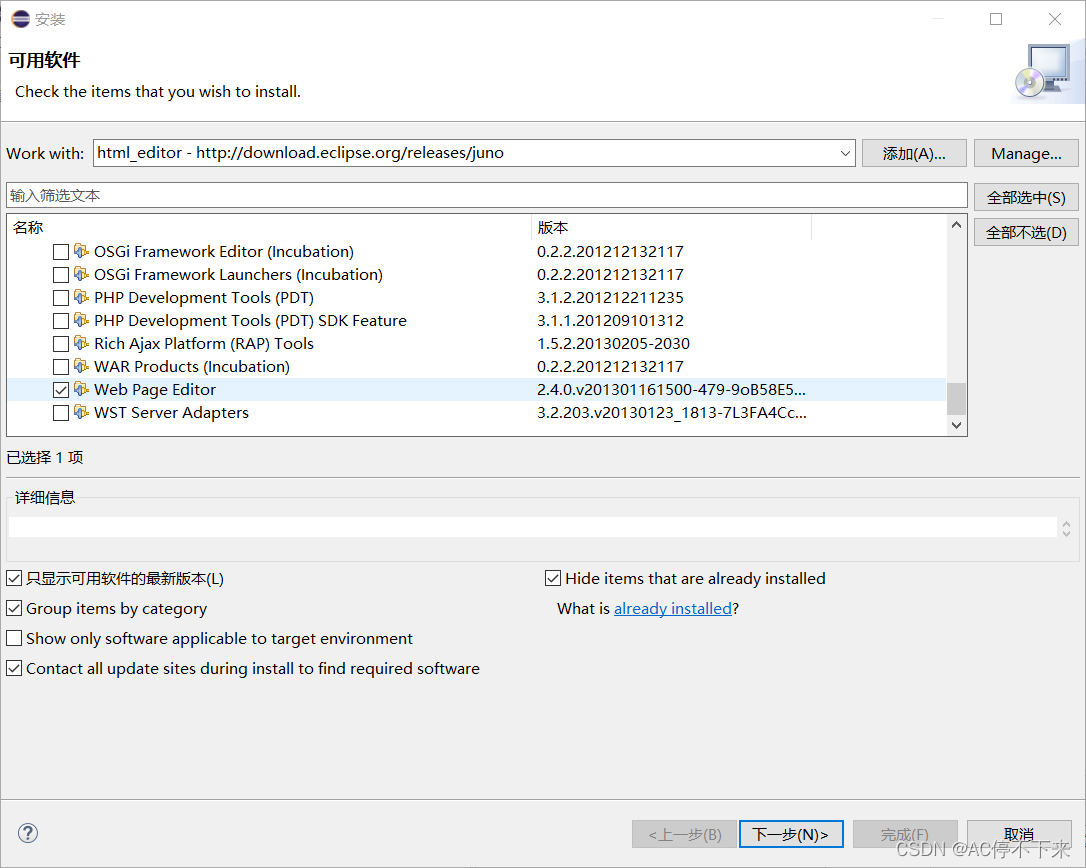The height and width of the screenshot is (868, 1086).
Task: Proceed with 下一步(N)> button
Action: coord(791,834)
